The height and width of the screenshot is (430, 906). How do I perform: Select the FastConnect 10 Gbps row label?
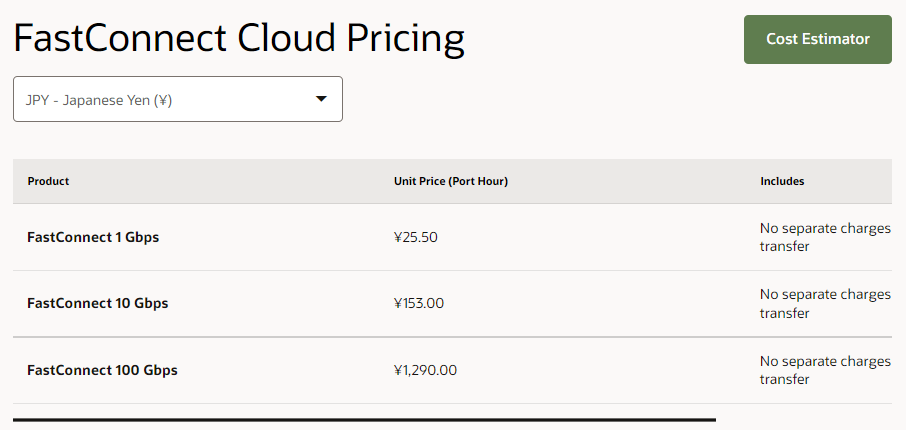(x=97, y=303)
